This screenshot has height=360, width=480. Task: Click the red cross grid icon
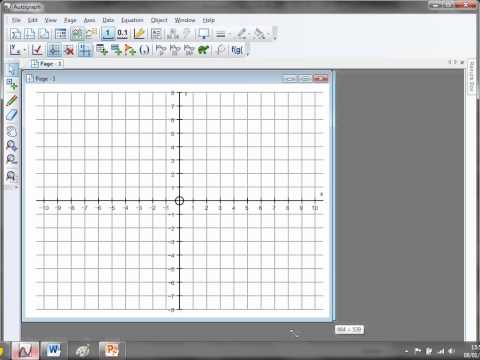click(x=69, y=50)
